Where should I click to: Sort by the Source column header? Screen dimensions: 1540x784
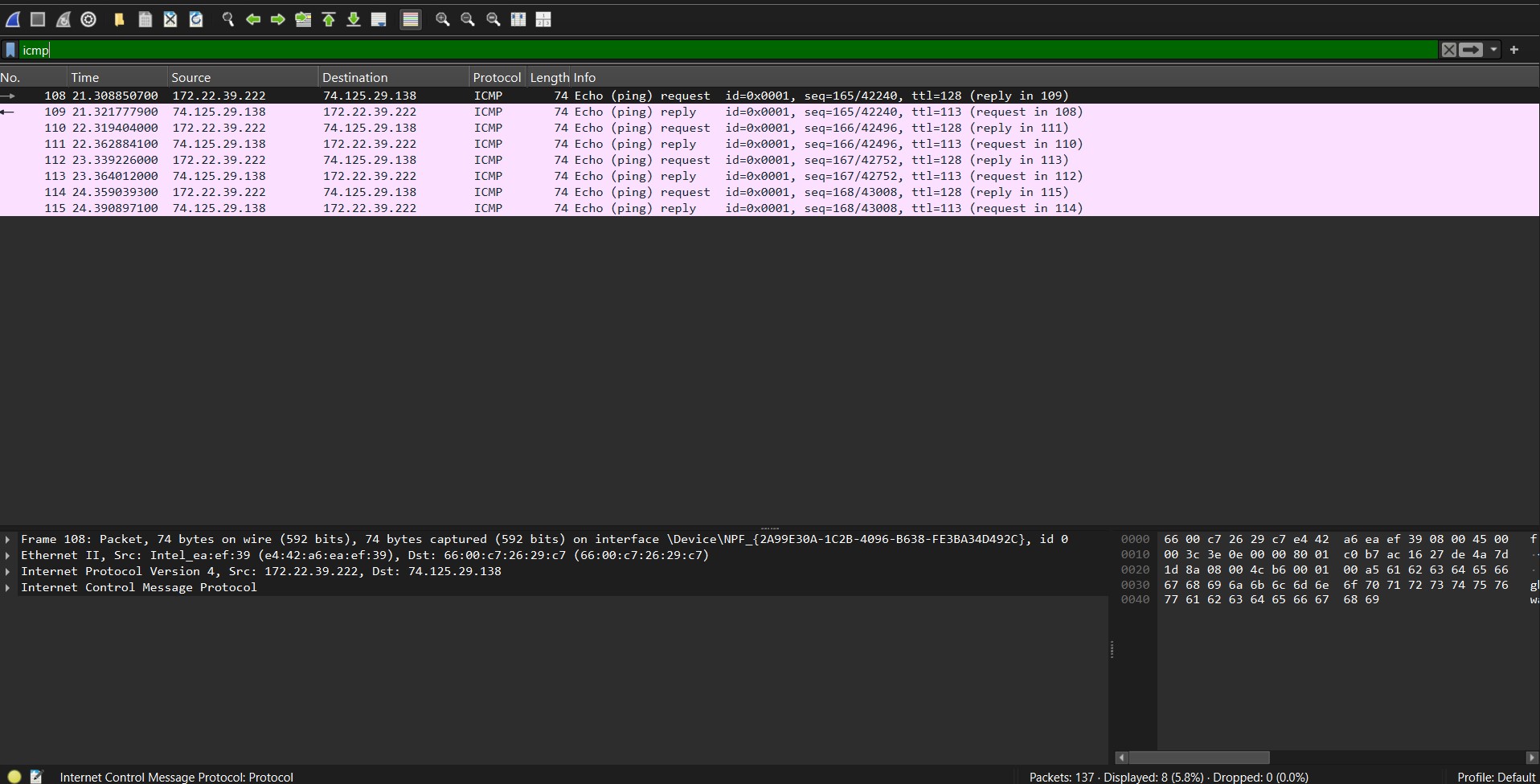tap(243, 77)
